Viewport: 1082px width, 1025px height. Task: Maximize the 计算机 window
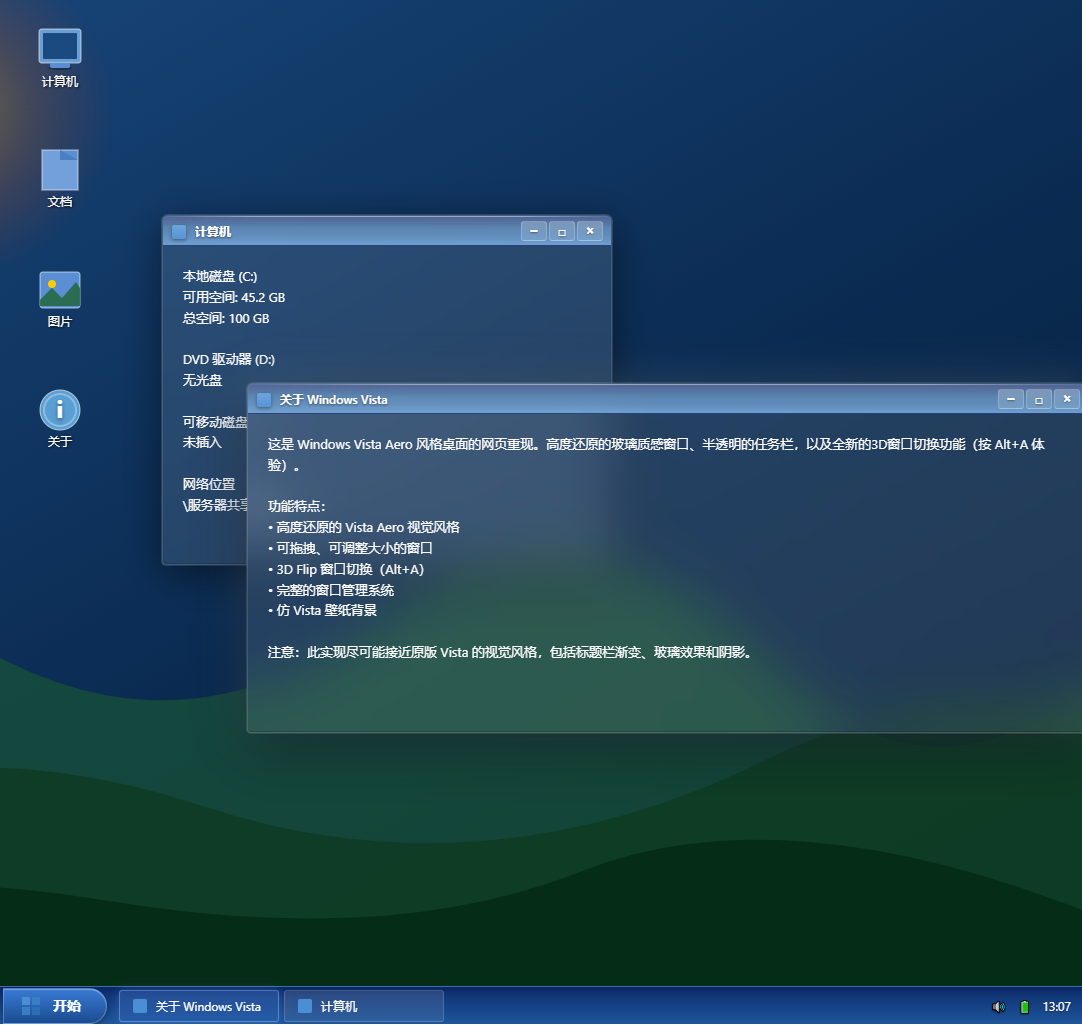[x=562, y=231]
